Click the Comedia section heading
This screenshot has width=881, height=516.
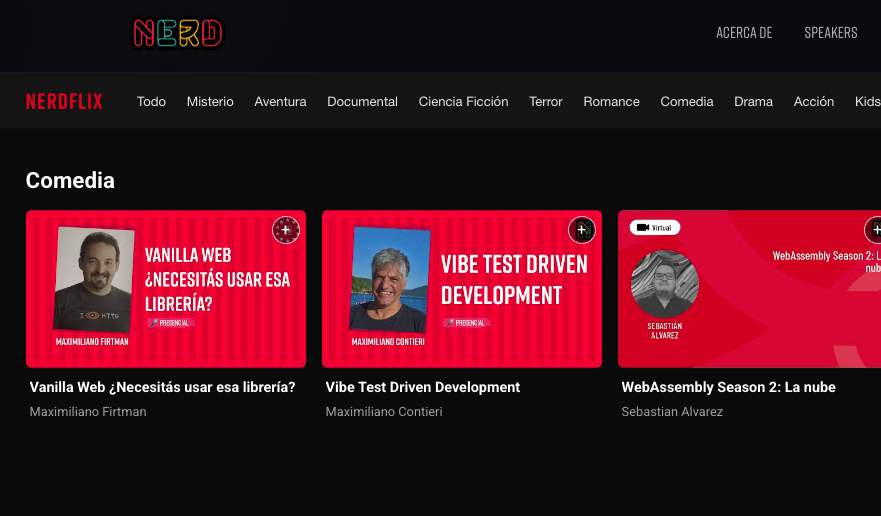pos(70,180)
